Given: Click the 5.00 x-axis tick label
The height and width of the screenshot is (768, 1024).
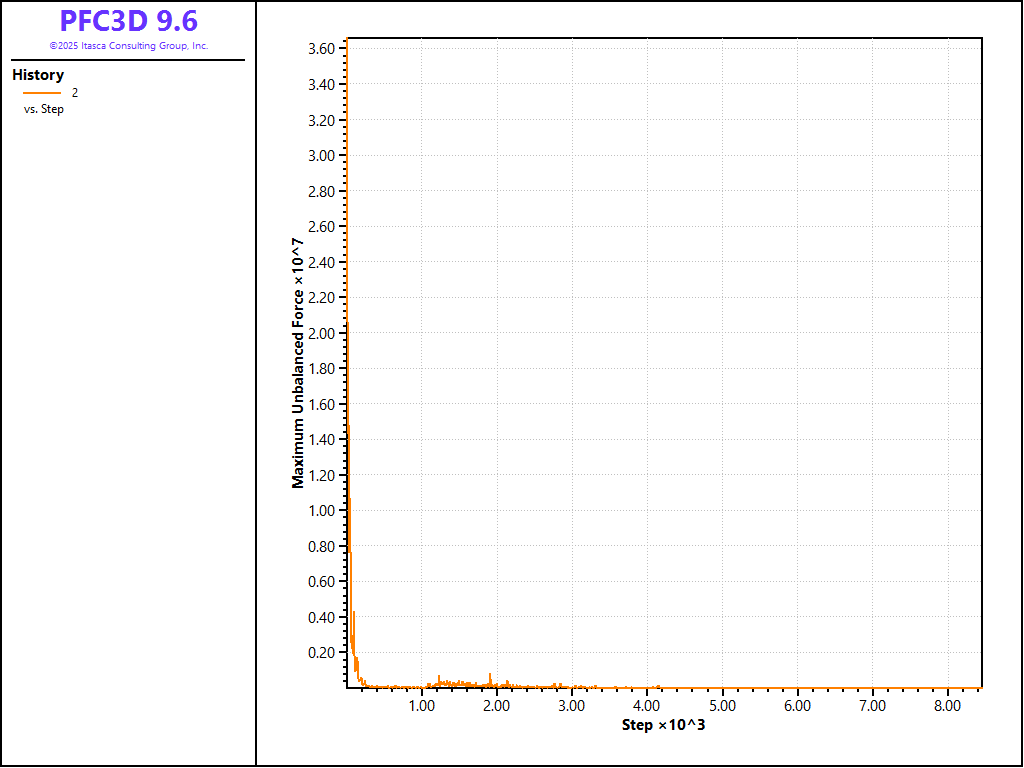Looking at the screenshot, I should pos(722,706).
